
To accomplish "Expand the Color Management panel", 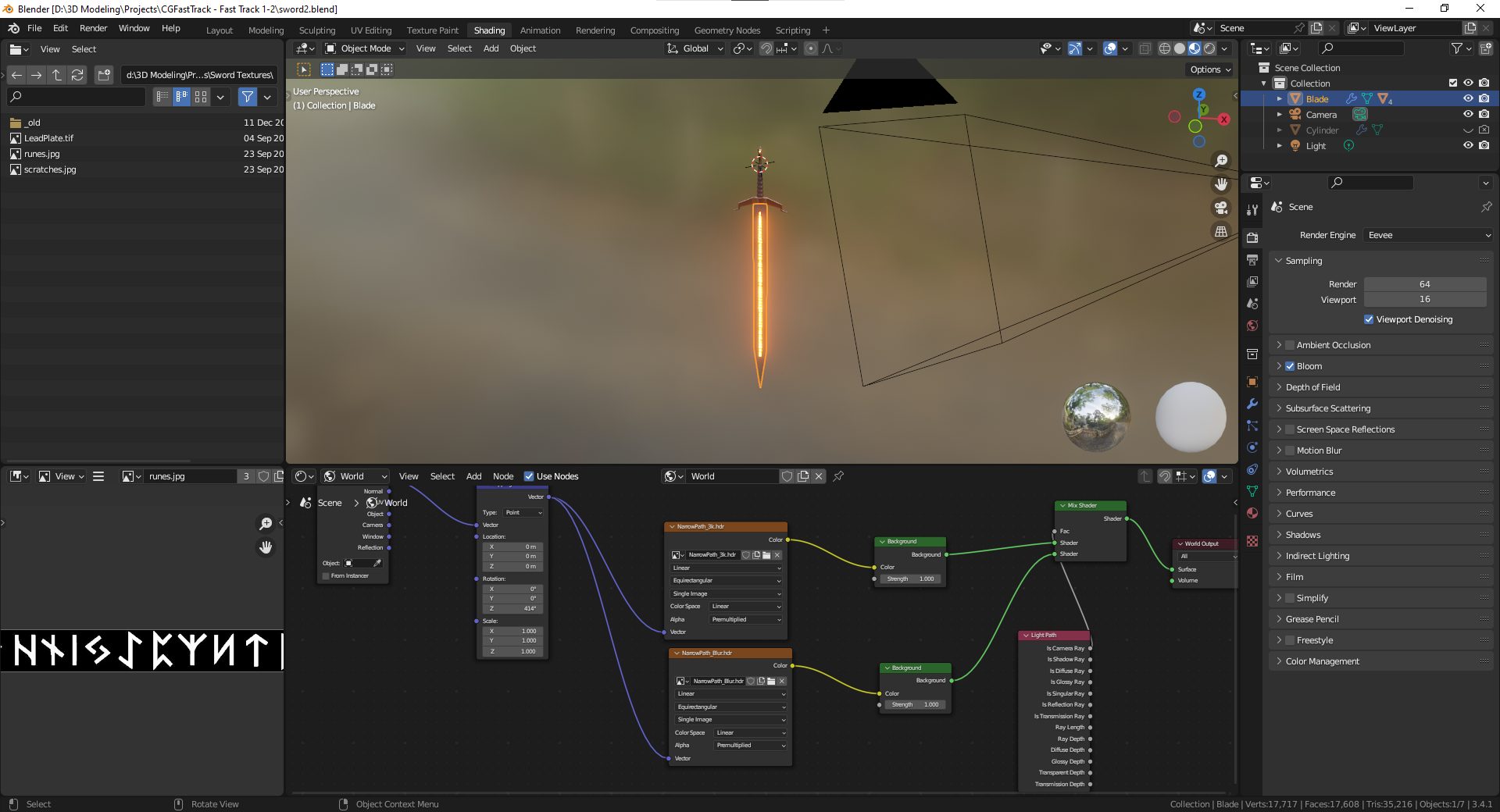I will coord(1322,661).
